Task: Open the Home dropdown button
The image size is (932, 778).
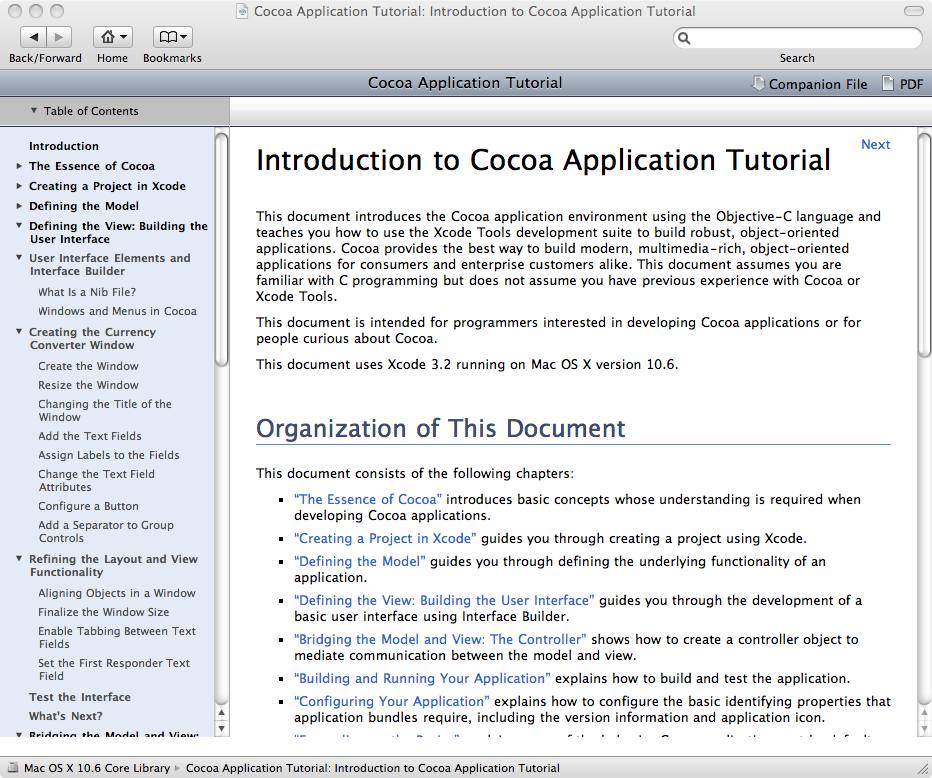Action: [112, 37]
